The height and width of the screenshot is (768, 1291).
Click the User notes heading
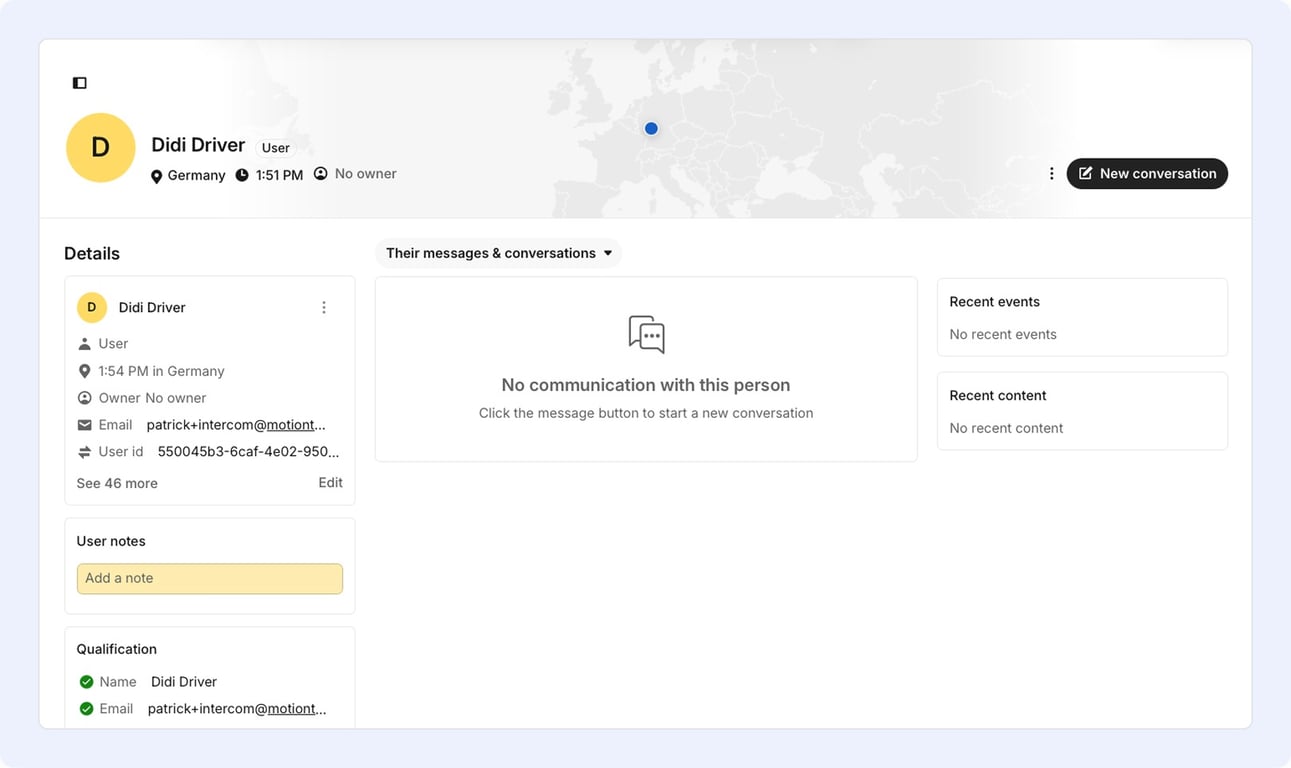(x=111, y=541)
